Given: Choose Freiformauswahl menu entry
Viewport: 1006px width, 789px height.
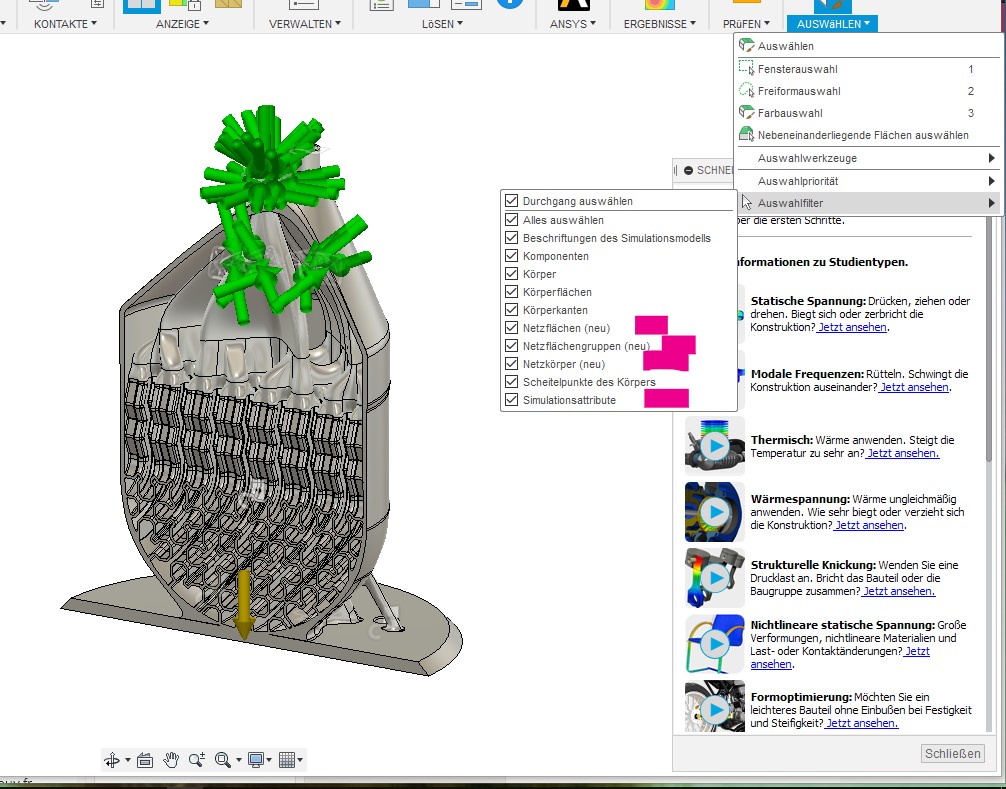Looking at the screenshot, I should (x=869, y=90).
